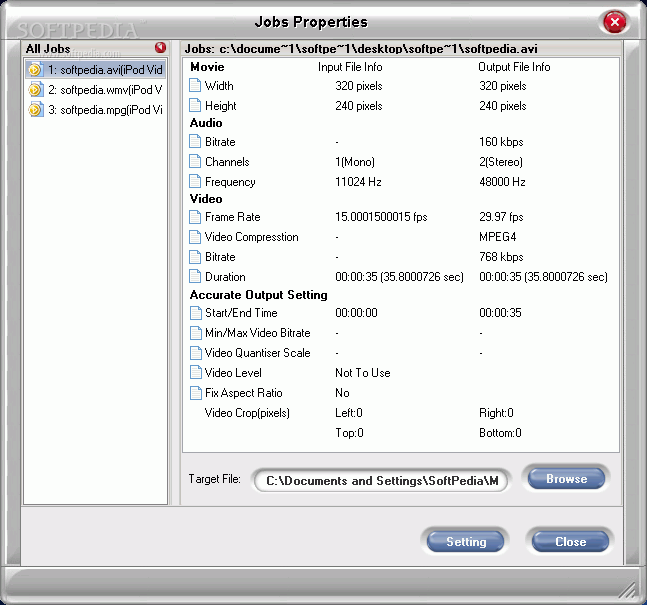647x605 pixels.
Task: Click the Input File Info column header
Action: pos(350,67)
